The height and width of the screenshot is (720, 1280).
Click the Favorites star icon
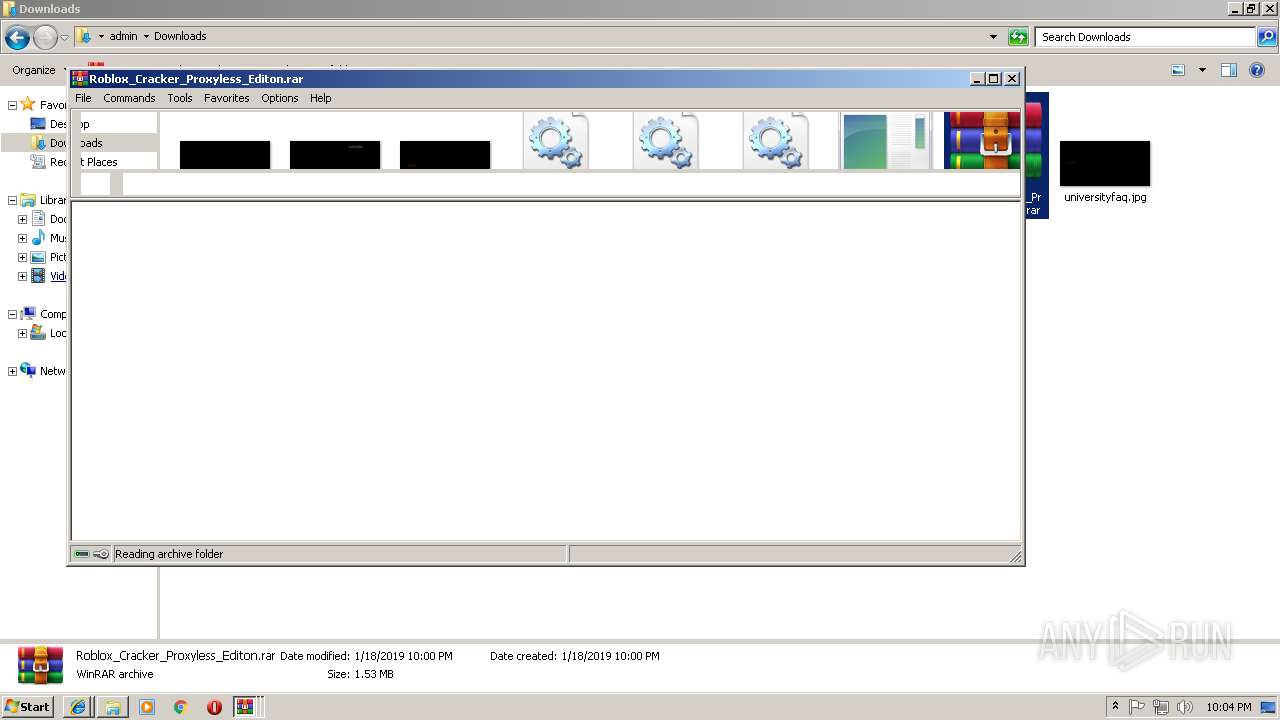(x=28, y=105)
